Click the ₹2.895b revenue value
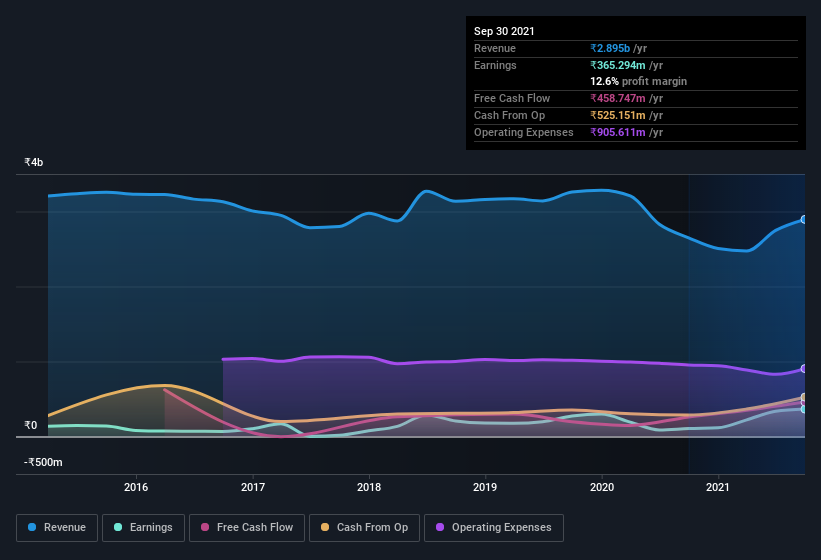 tap(610, 48)
